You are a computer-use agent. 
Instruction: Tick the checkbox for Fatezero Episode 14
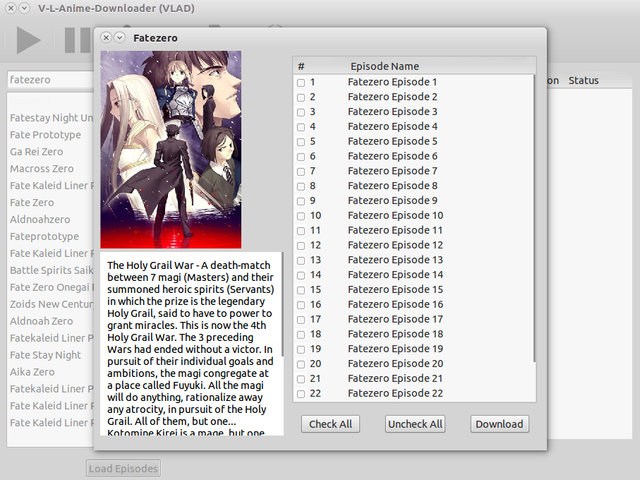[301, 275]
